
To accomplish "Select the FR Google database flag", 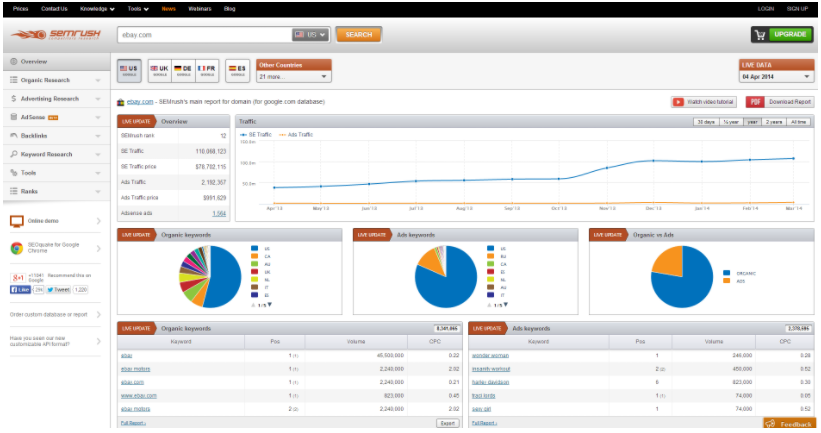I will tap(207, 71).
